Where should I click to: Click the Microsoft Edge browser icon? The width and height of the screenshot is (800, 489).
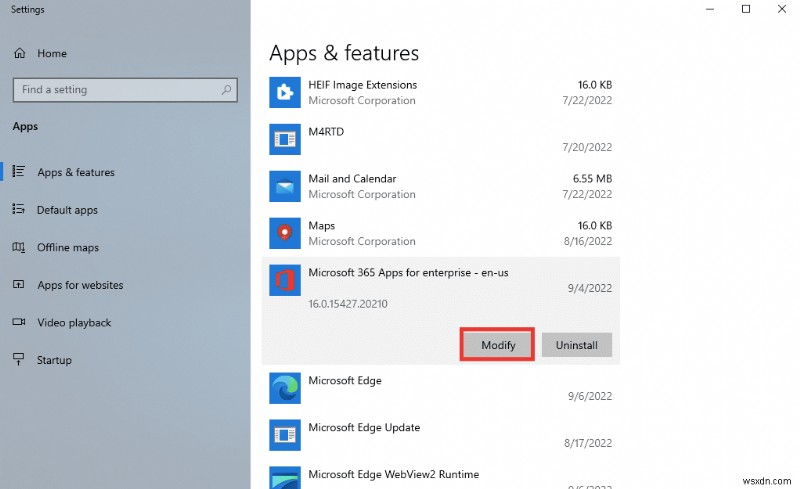(285, 388)
